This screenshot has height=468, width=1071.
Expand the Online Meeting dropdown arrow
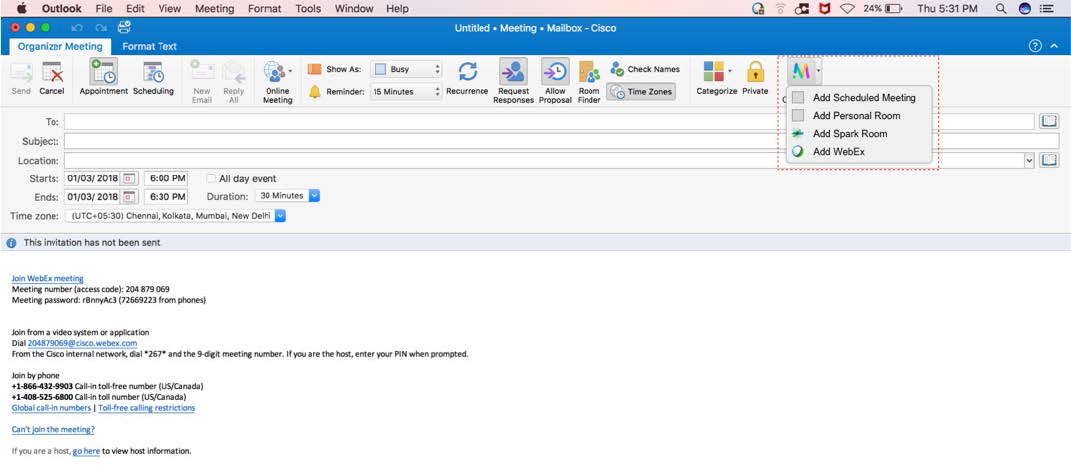(290, 70)
